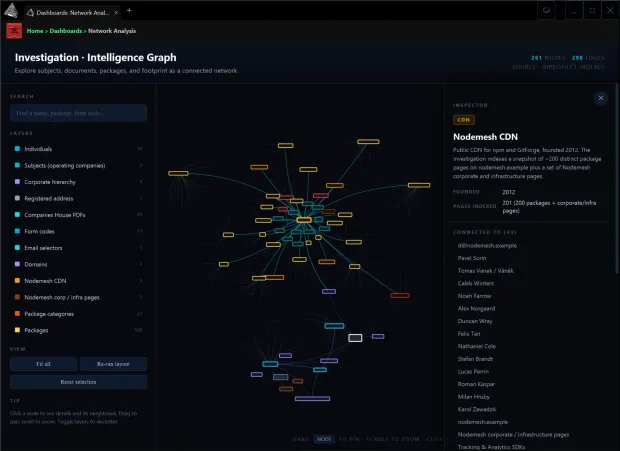
Task: Open connected item dl@nodemesh.example
Action: pyautogui.click(x=487, y=245)
